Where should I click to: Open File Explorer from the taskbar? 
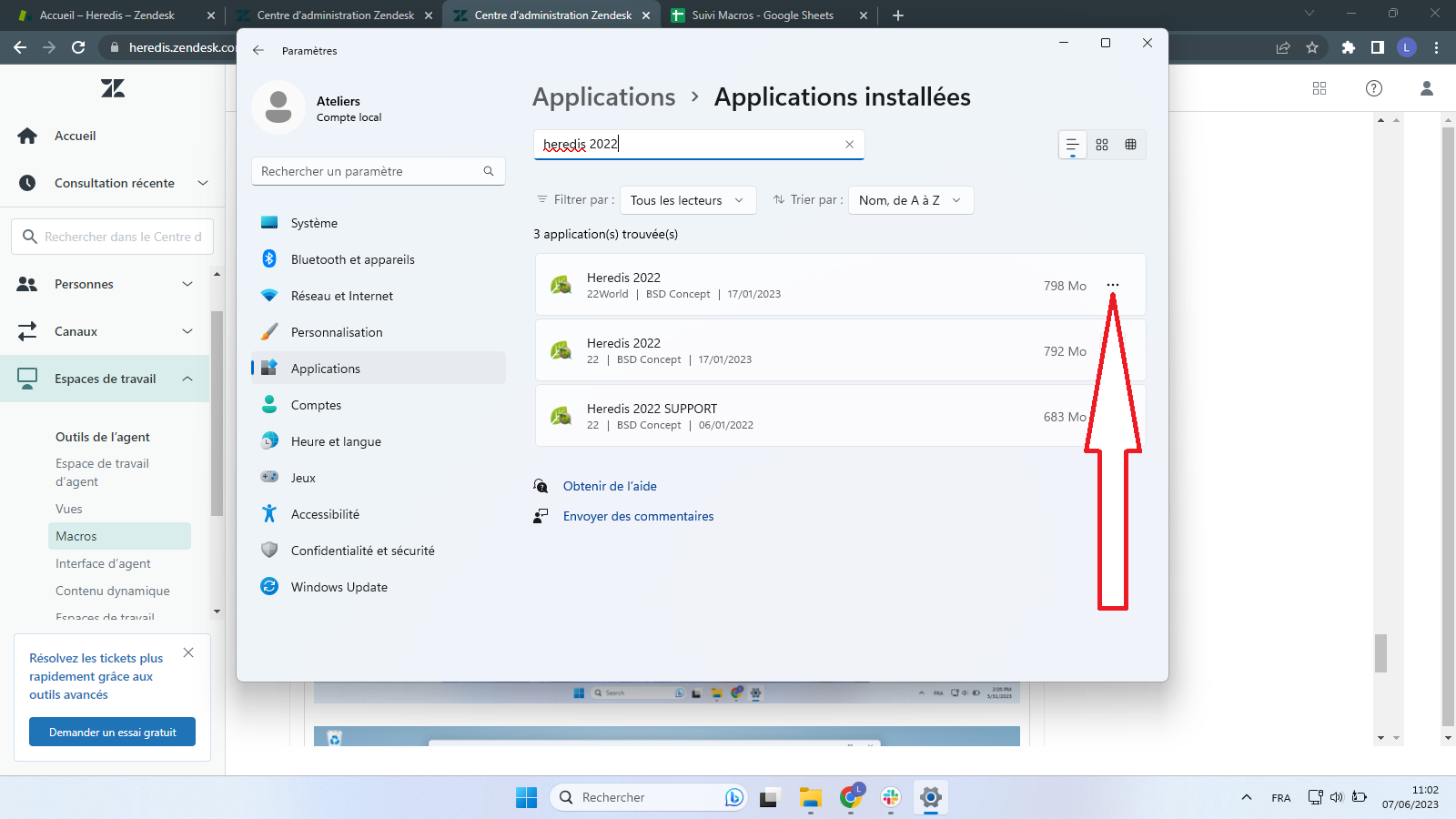(810, 798)
